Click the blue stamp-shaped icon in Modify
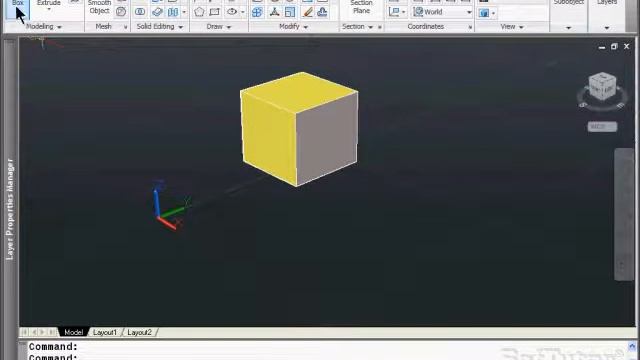This screenshot has height=360, width=640. 322,12
